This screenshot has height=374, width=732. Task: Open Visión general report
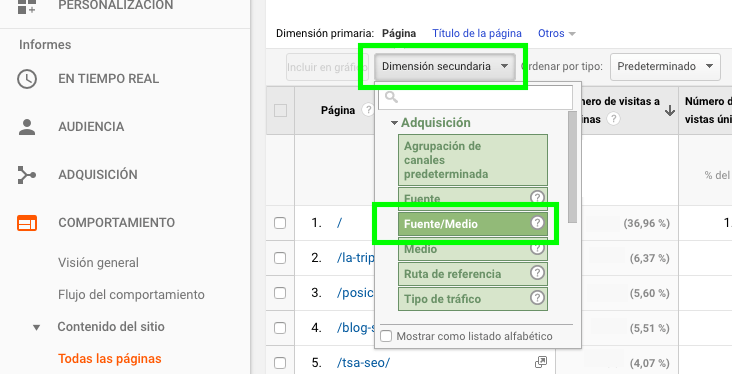point(99,263)
